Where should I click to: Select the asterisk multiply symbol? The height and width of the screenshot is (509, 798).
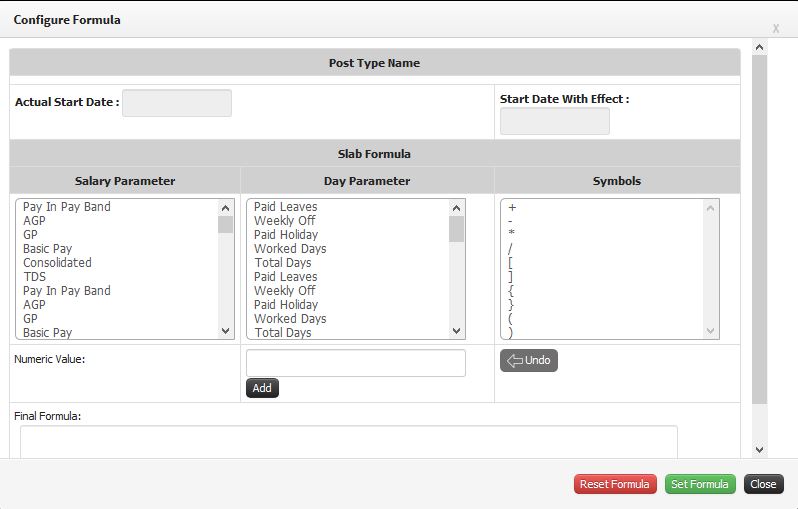tap(511, 233)
